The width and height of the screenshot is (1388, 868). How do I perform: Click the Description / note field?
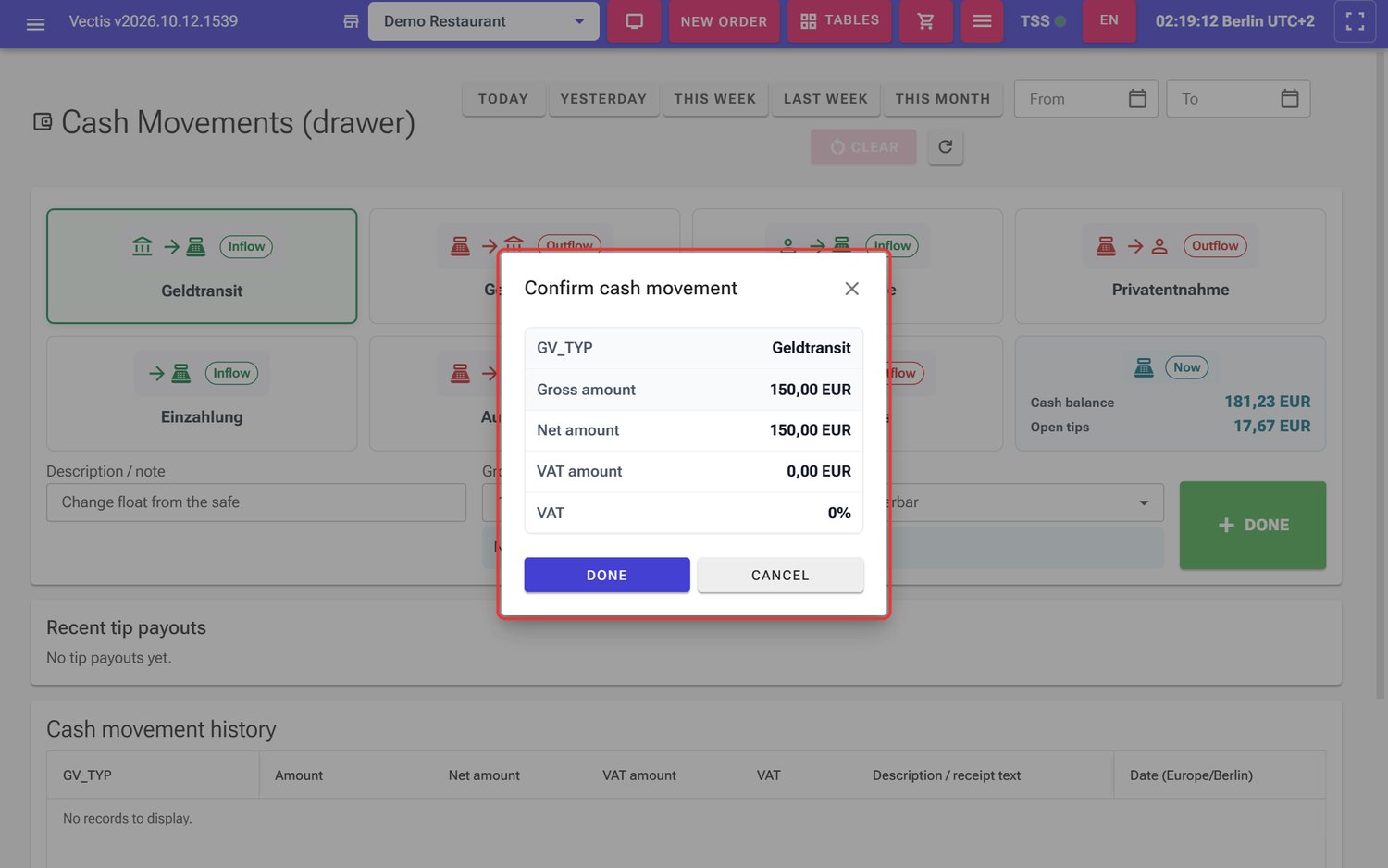pyautogui.click(x=256, y=502)
